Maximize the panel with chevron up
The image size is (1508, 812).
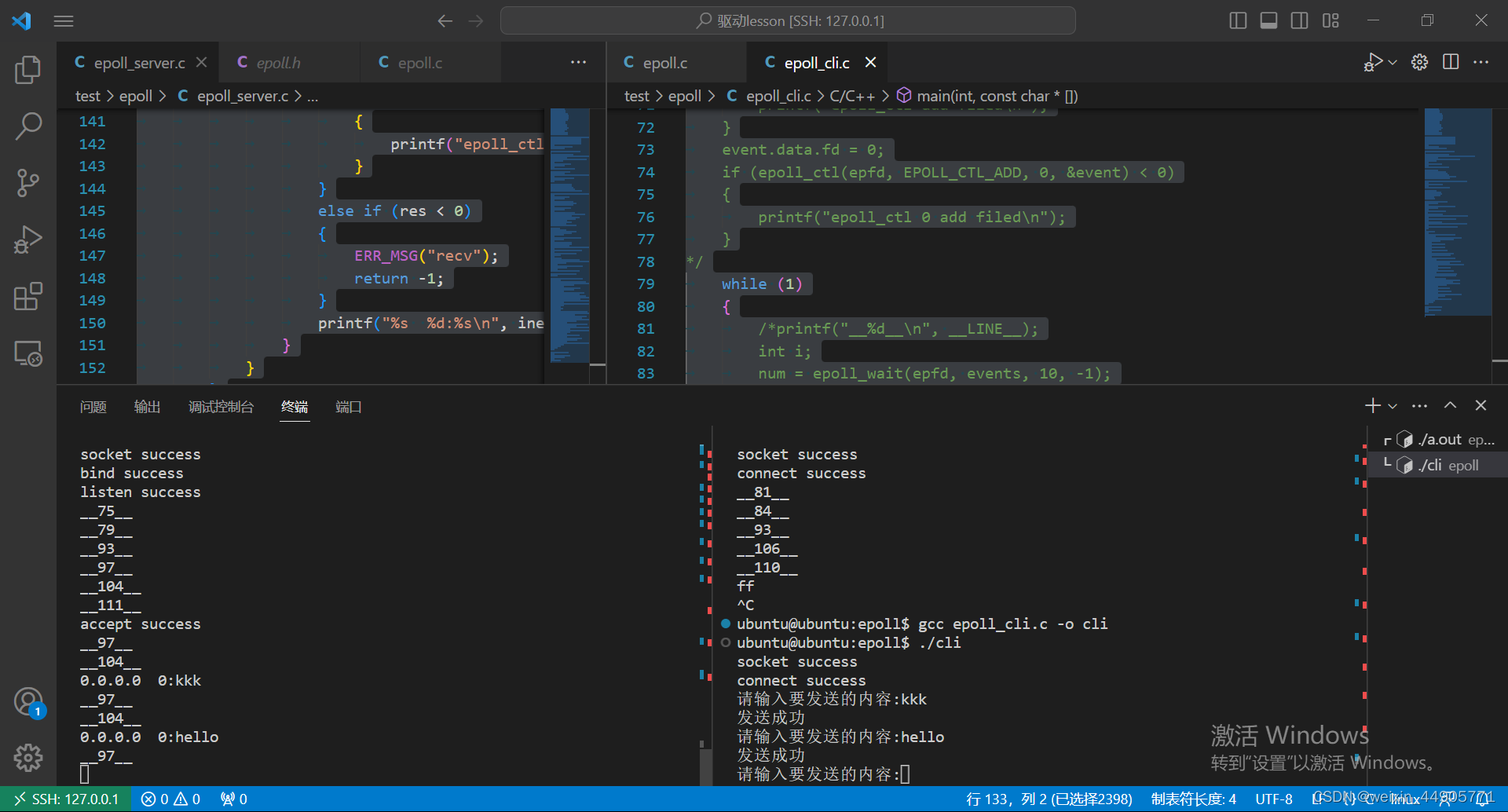pyautogui.click(x=1450, y=405)
